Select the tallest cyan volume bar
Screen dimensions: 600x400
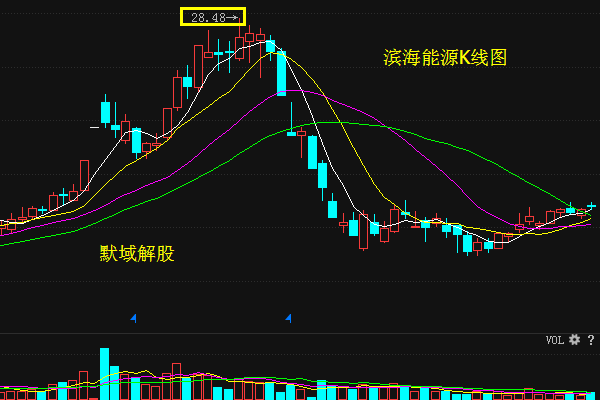[x=104, y=374]
